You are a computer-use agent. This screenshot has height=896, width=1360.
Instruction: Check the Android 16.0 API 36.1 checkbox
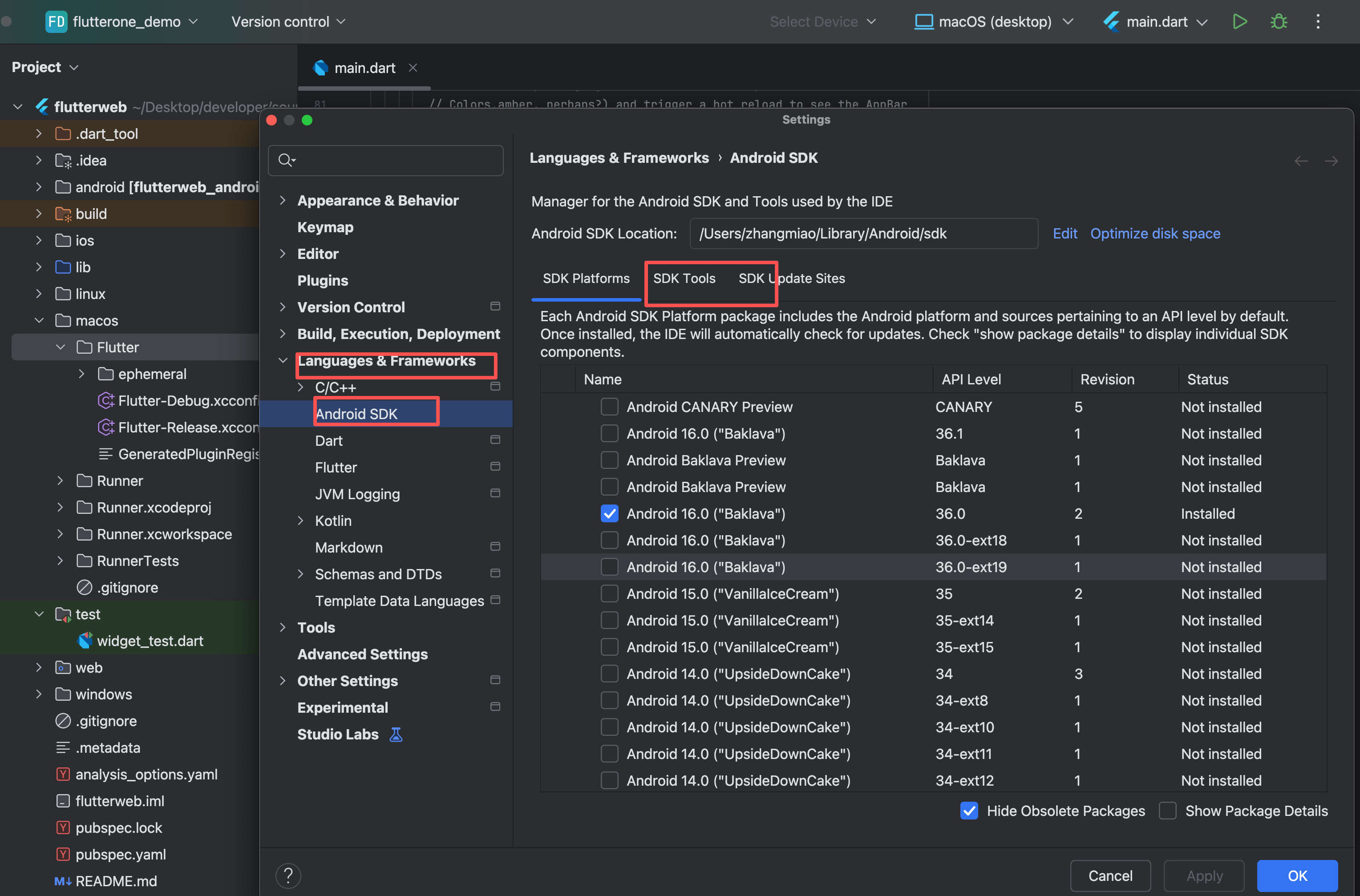pyautogui.click(x=609, y=434)
